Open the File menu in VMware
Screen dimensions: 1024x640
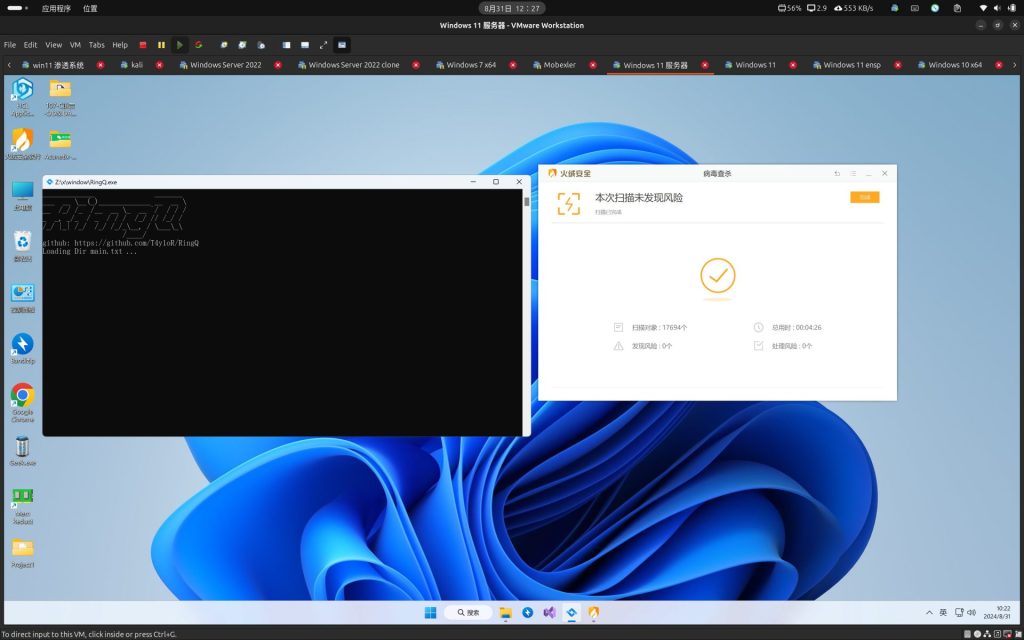pos(10,45)
